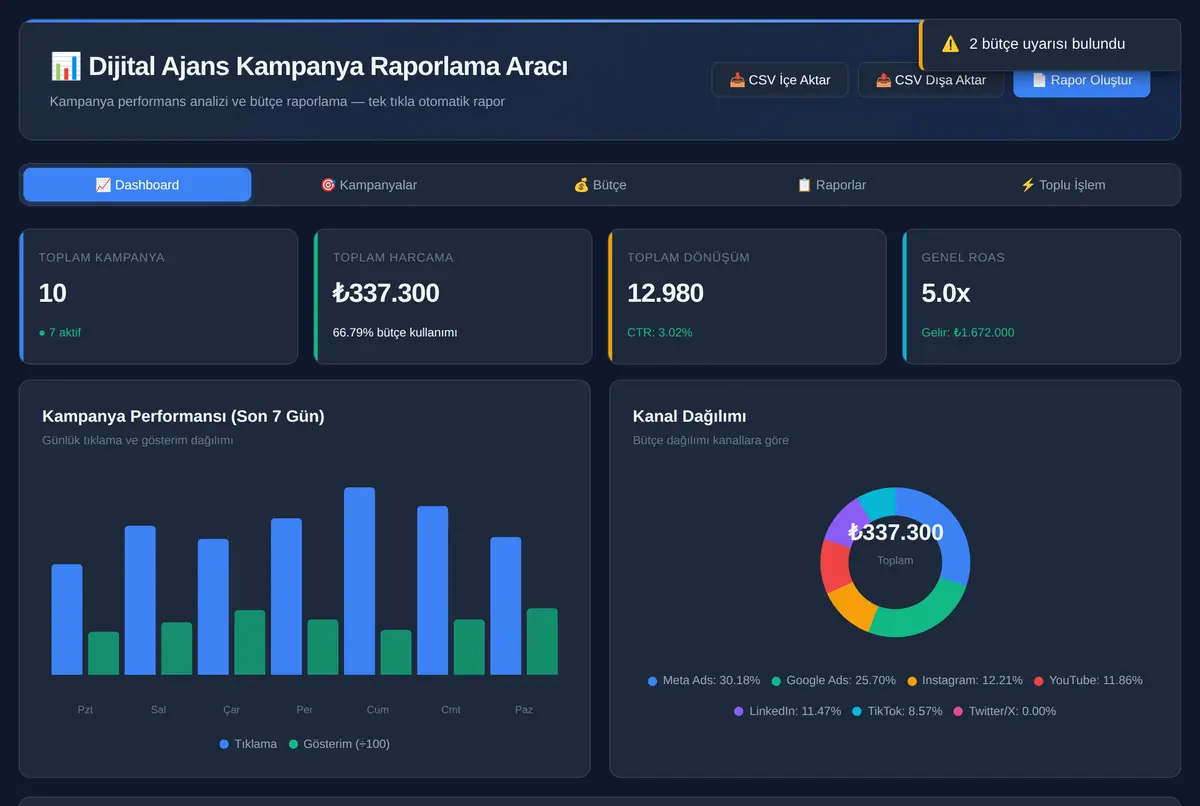This screenshot has width=1200, height=806.
Task: Click the Twitter/X: 0.00% legend entry
Action: (x=1004, y=711)
